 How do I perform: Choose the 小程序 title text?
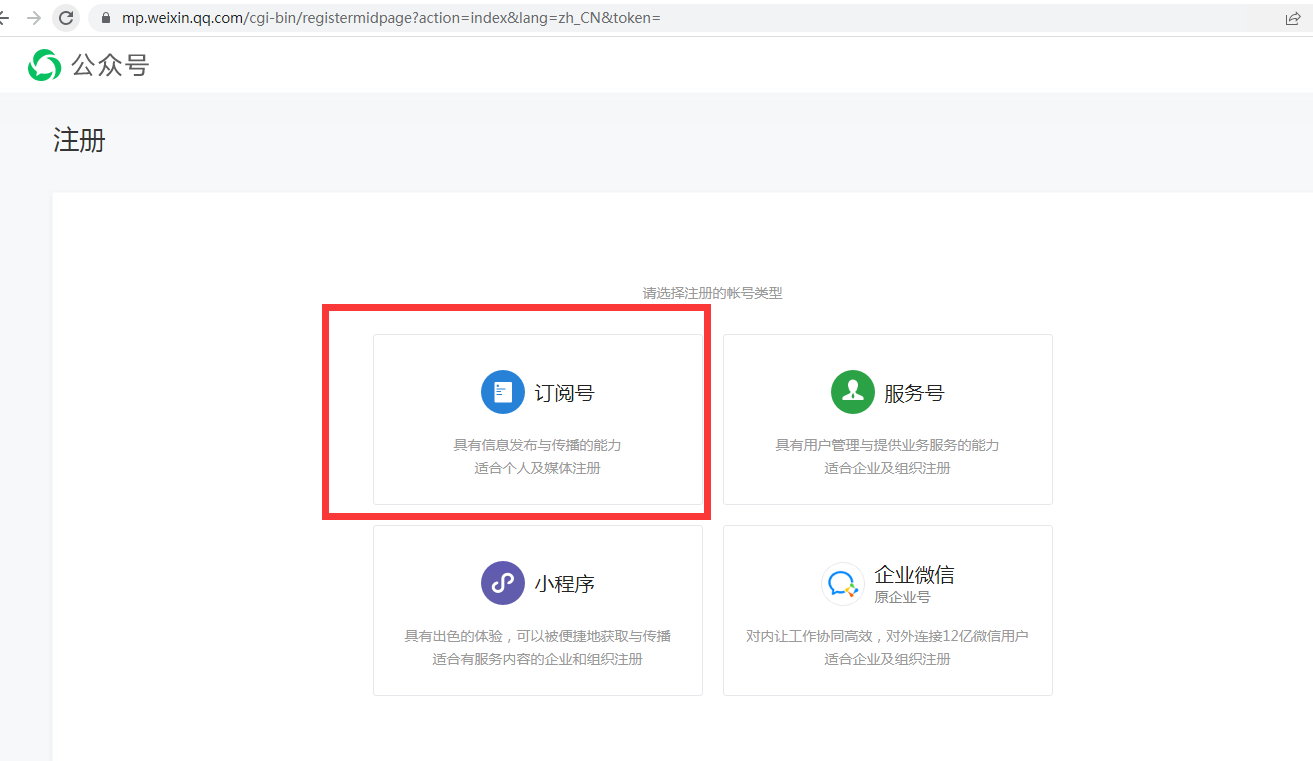564,584
